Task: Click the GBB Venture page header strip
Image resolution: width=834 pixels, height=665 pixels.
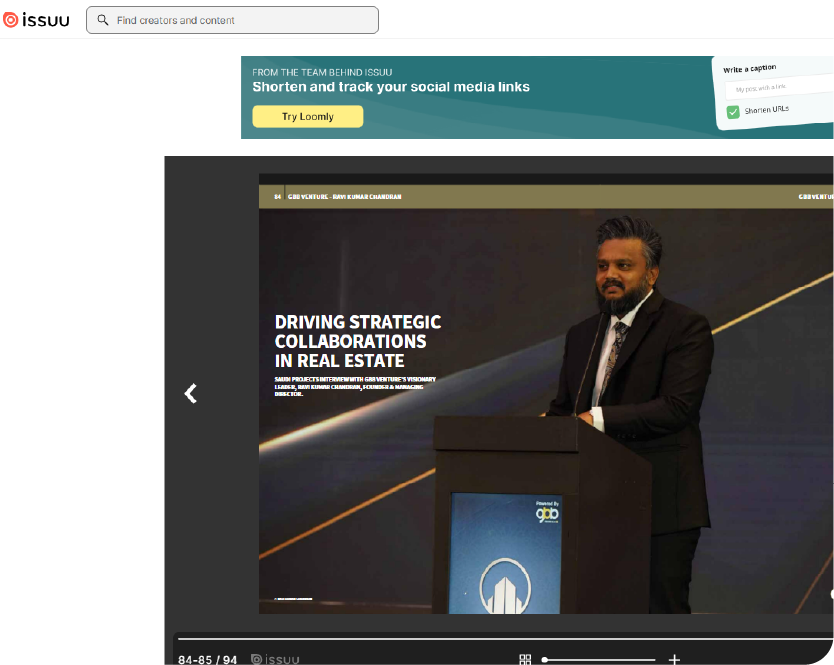Action: (x=545, y=197)
